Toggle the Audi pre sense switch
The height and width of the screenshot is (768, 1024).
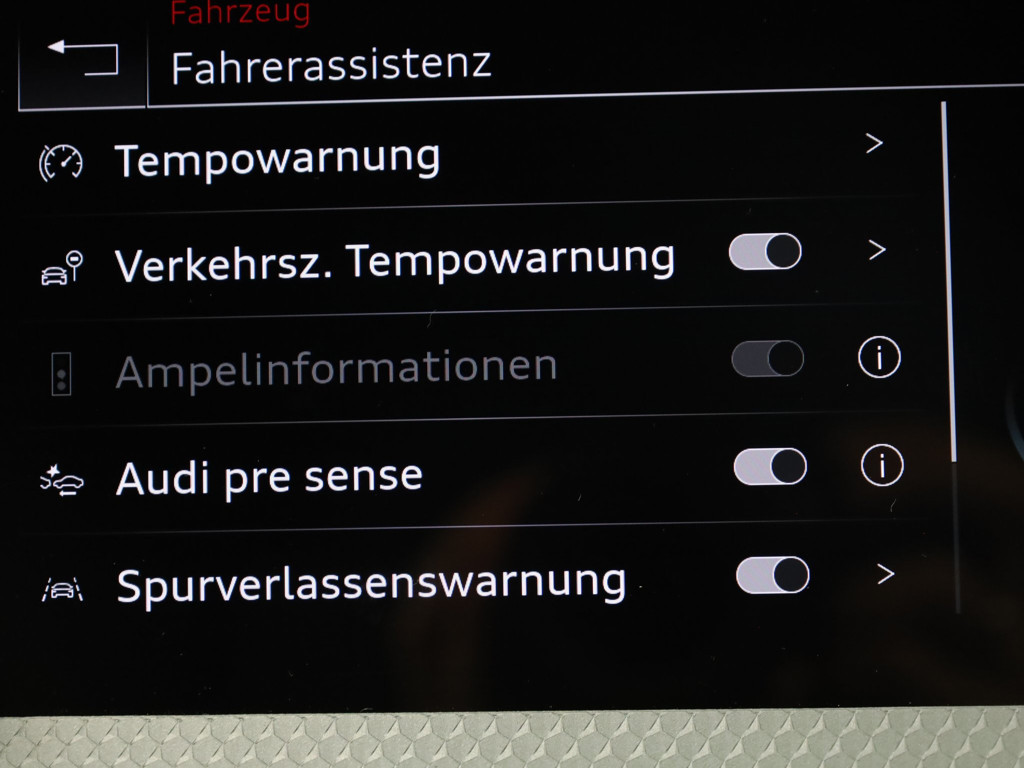pos(770,466)
